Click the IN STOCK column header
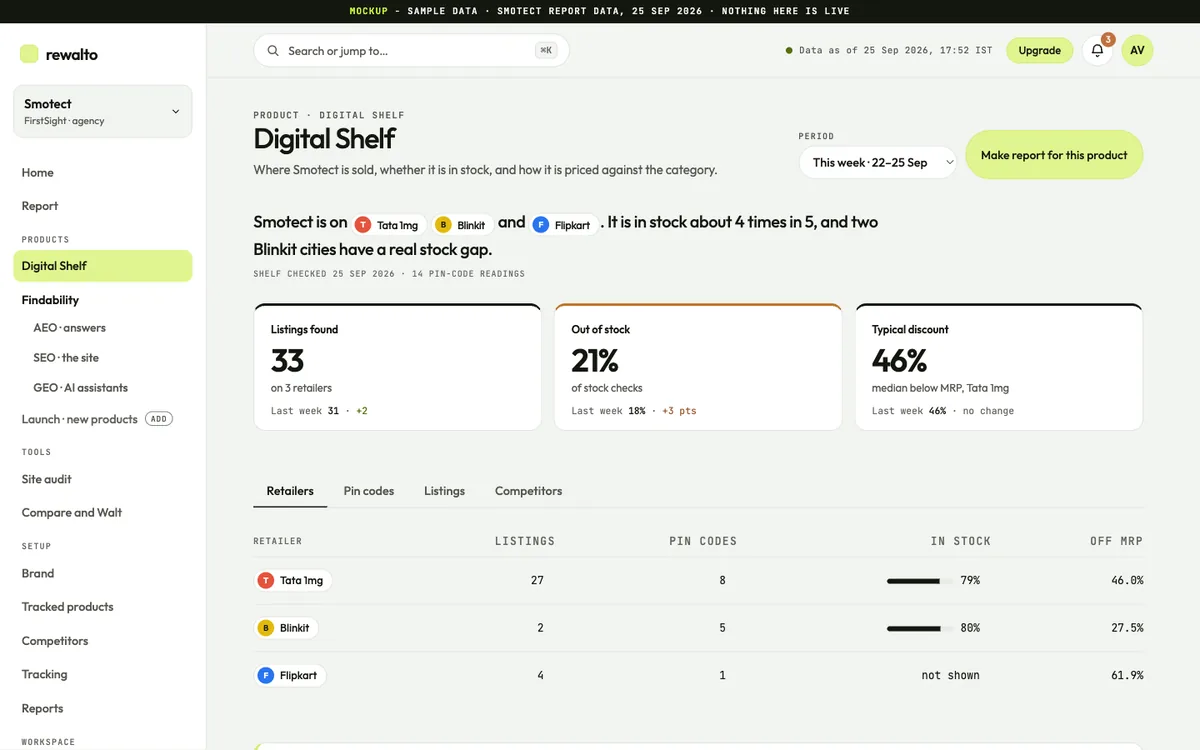 (961, 541)
